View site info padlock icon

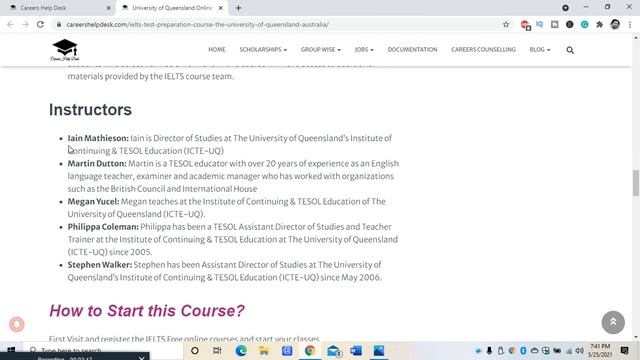(x=59, y=24)
